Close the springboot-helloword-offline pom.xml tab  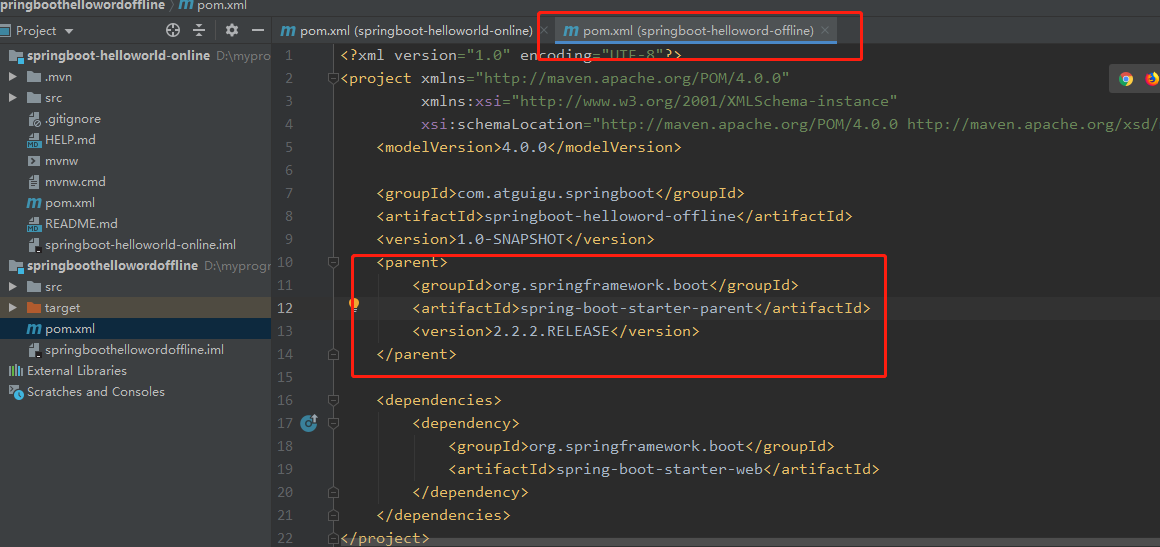pyautogui.click(x=825, y=30)
